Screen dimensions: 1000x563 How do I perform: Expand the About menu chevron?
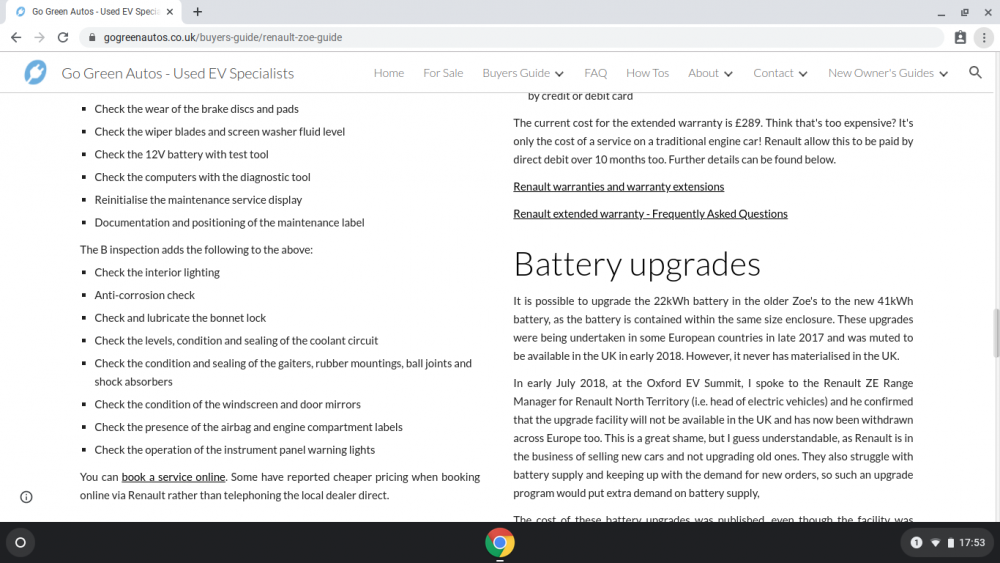point(728,74)
